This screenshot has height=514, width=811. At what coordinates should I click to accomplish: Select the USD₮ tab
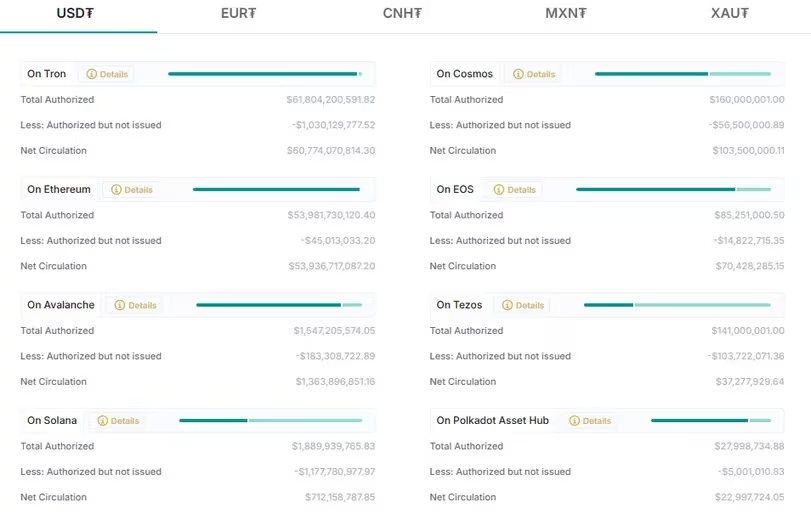click(x=75, y=14)
